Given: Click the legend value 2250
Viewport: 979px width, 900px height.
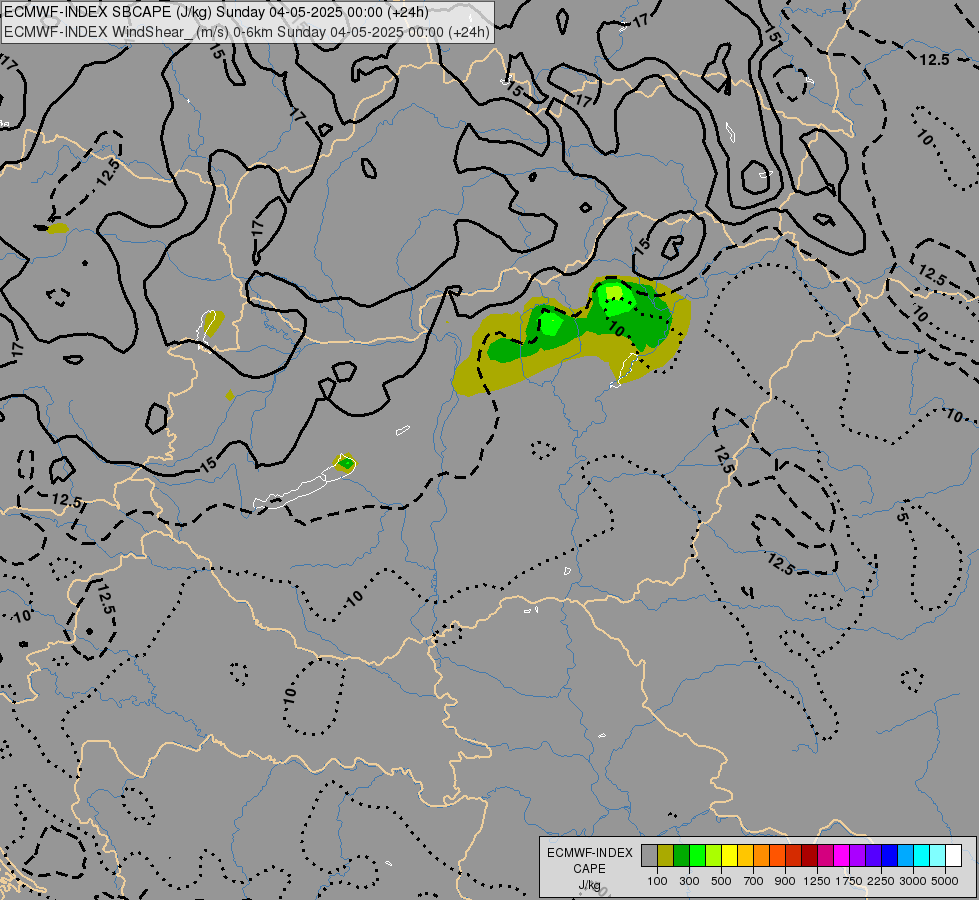Looking at the screenshot, I should point(880,881).
